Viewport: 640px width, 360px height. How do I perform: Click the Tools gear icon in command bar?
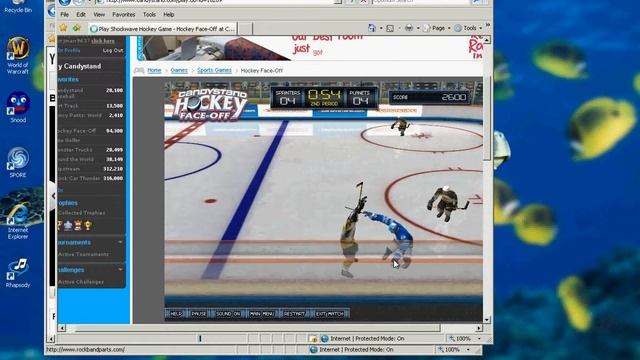pyautogui.click(x=458, y=28)
